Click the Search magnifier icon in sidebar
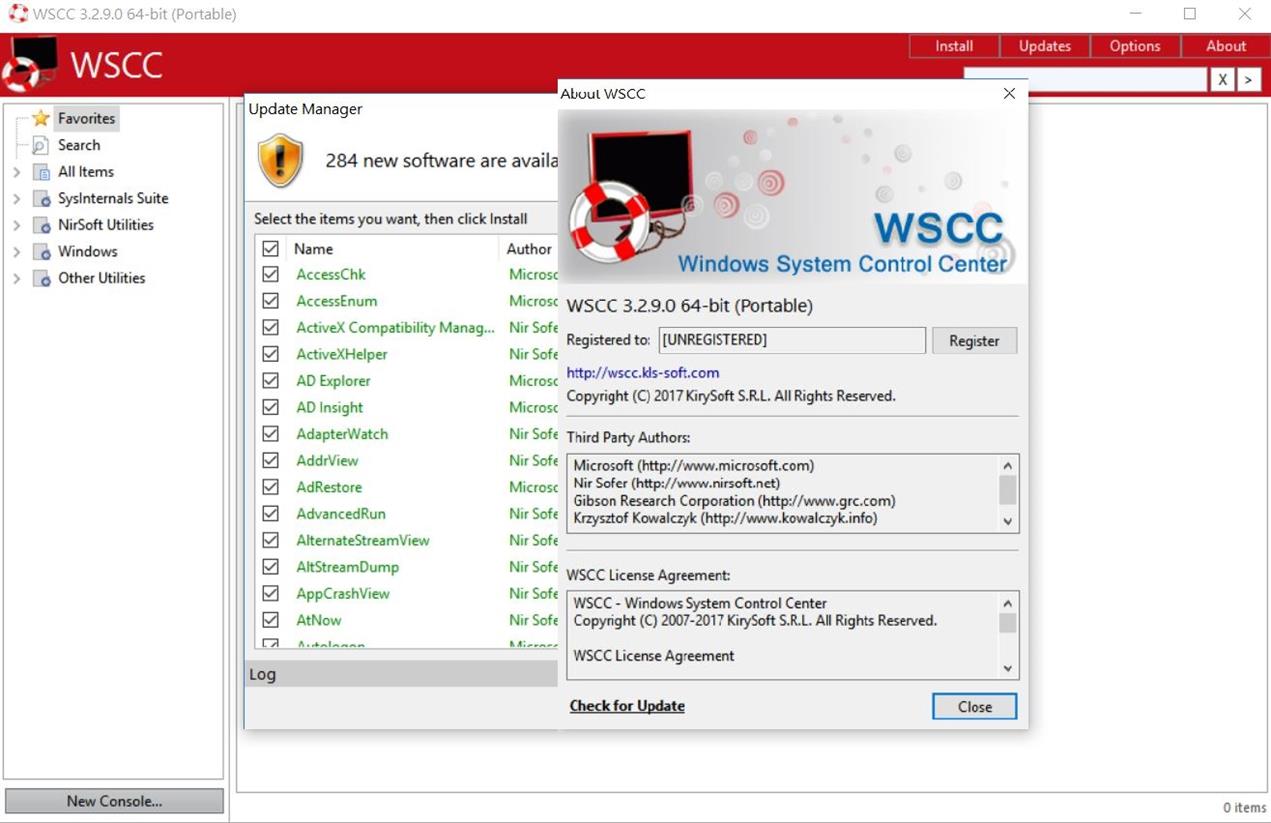This screenshot has width=1271, height=823. tap(41, 145)
